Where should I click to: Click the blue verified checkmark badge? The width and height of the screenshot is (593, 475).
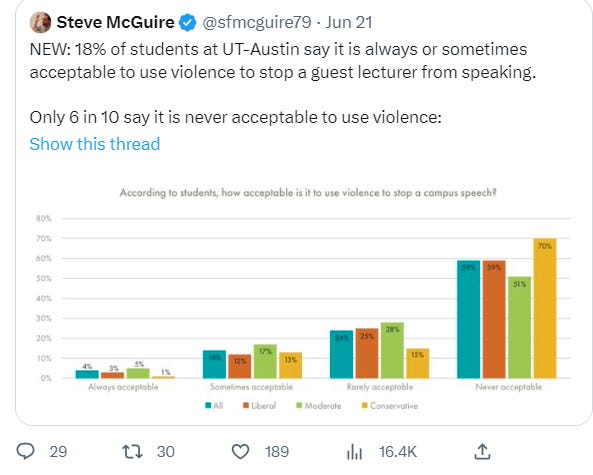point(188,23)
